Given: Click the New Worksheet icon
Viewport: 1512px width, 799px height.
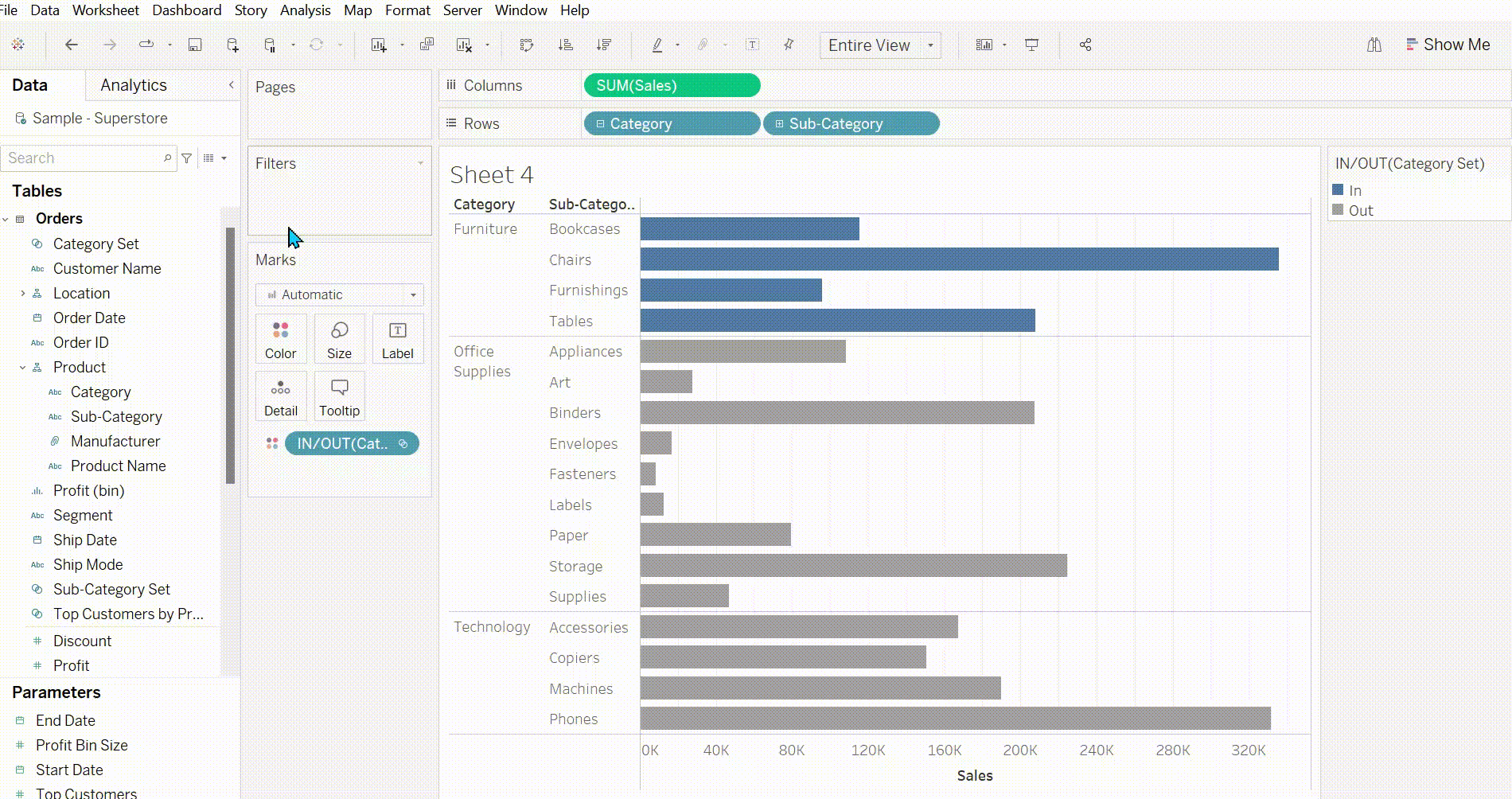Looking at the screenshot, I should click(x=379, y=45).
